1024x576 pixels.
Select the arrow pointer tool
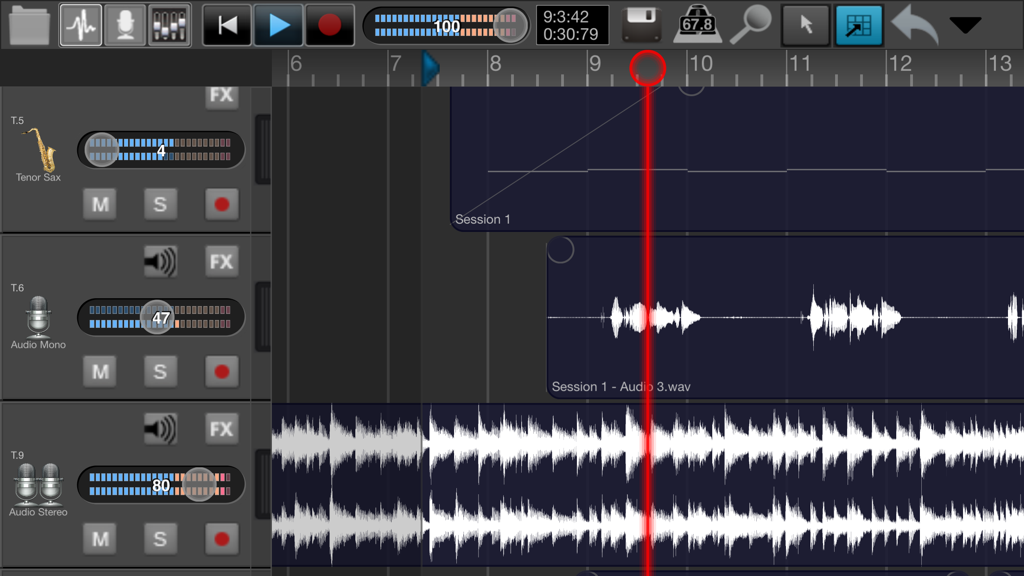[806, 24]
